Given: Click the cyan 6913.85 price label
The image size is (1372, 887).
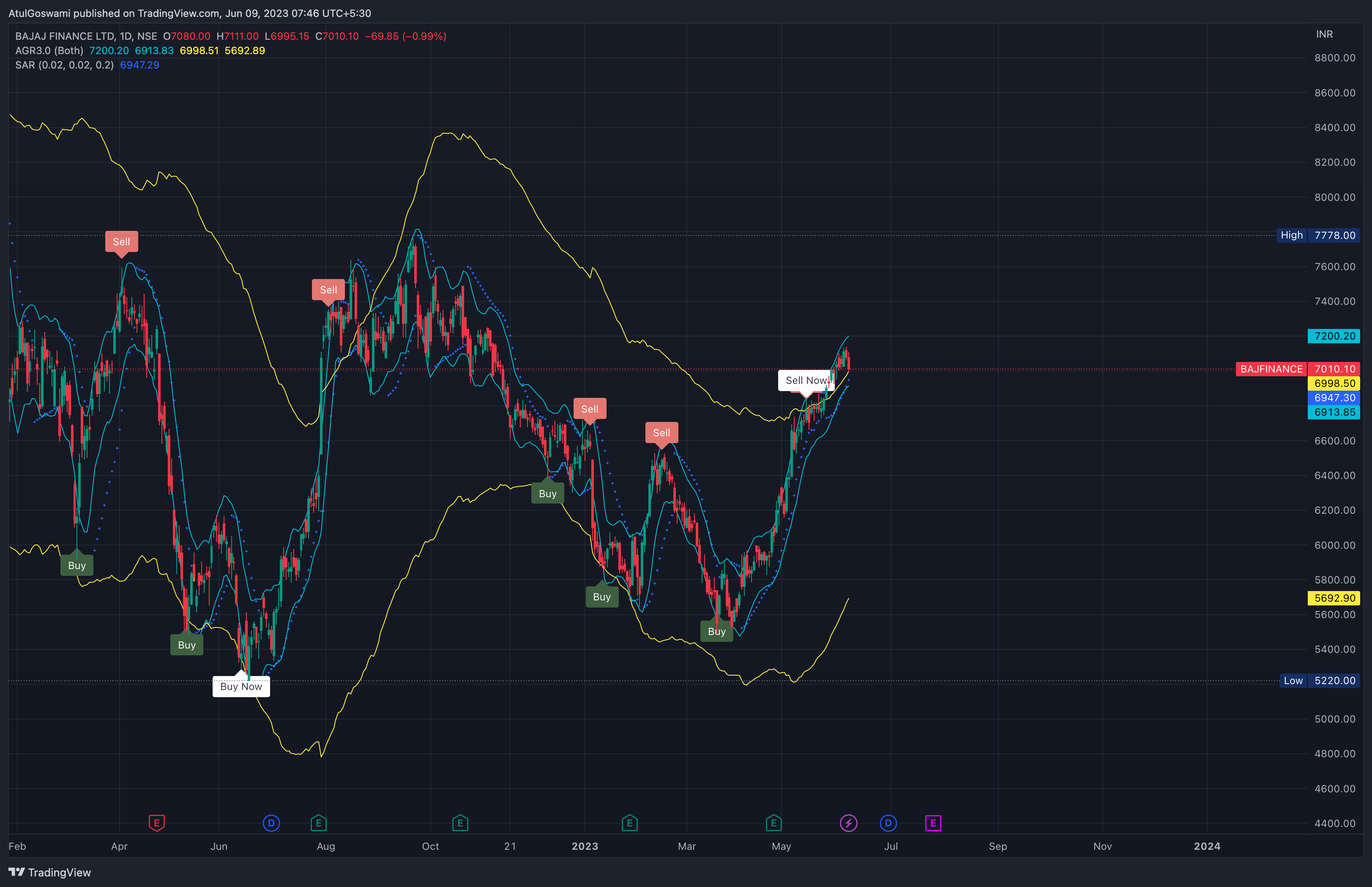Looking at the screenshot, I should pyautogui.click(x=1334, y=412).
